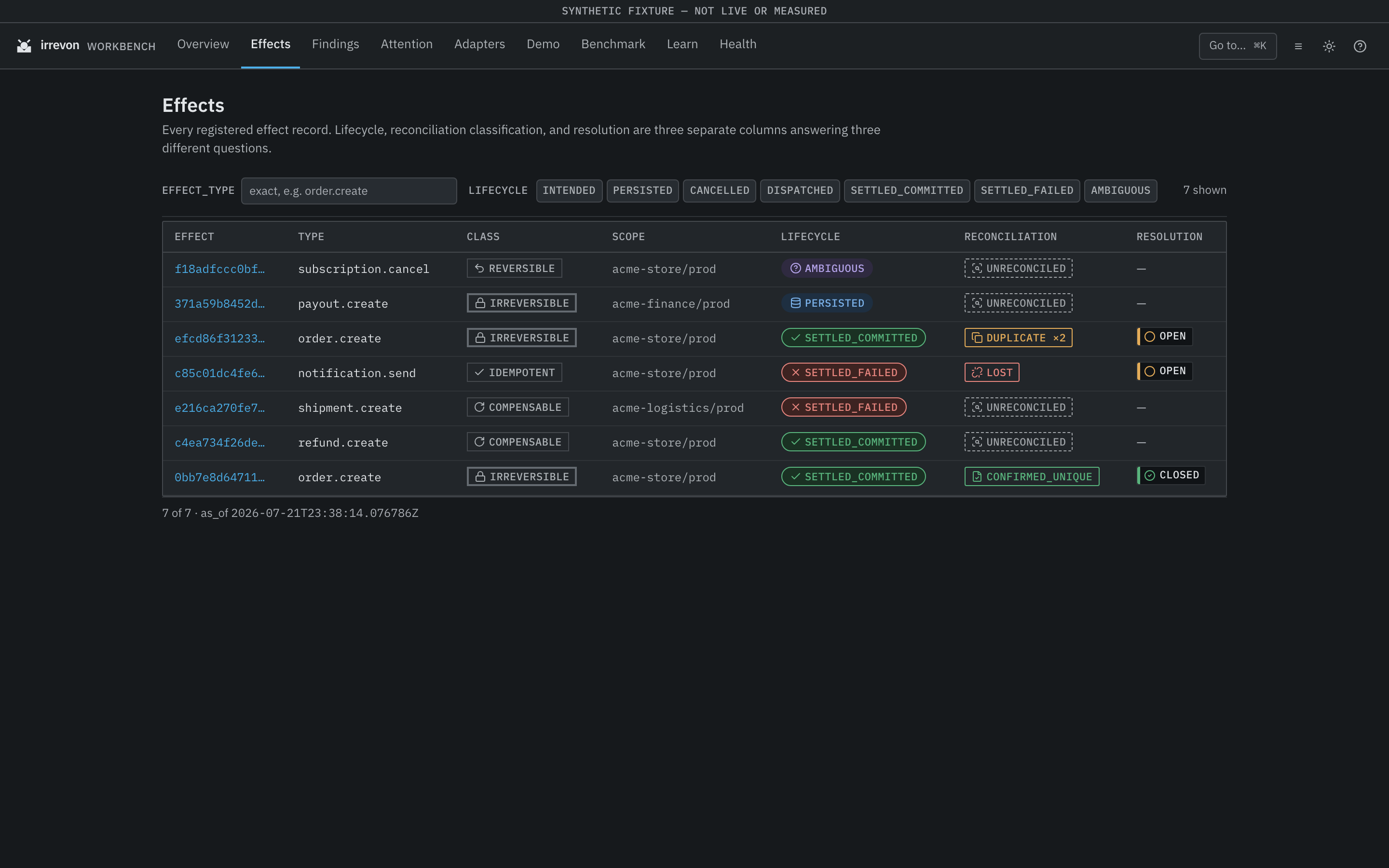This screenshot has width=1389, height=868.
Task: Toggle the DISPATCHED lifecycle filter
Action: click(x=800, y=190)
